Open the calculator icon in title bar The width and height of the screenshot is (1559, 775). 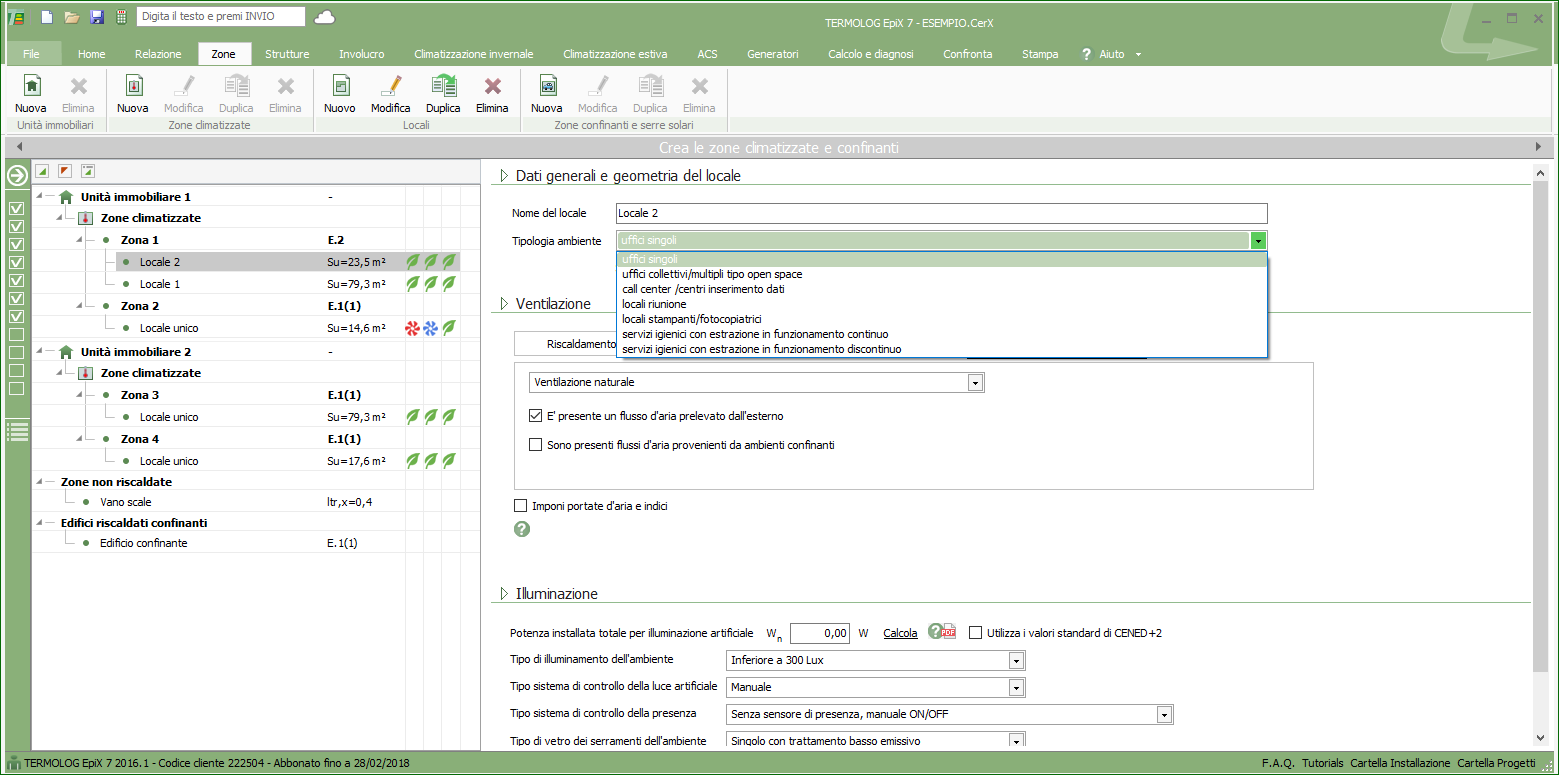[x=121, y=17]
